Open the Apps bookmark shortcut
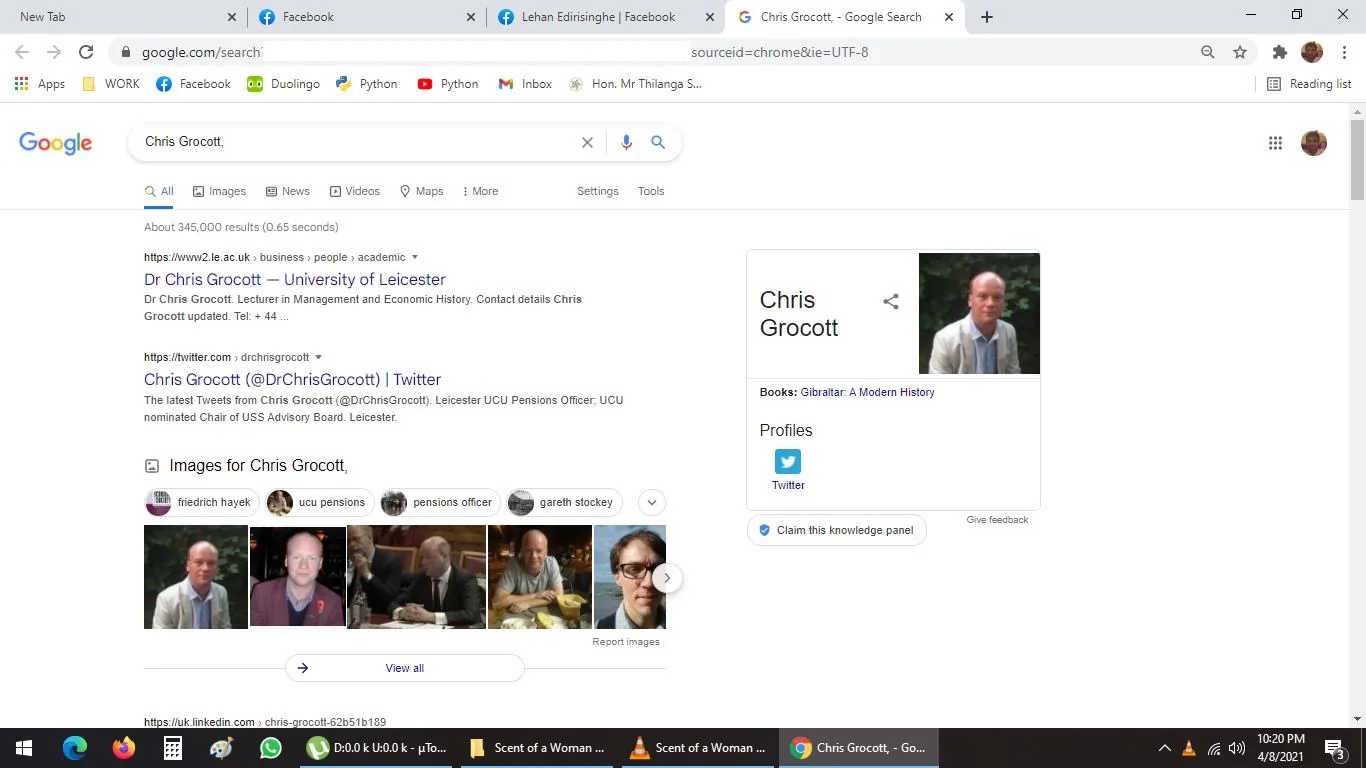Screen dimensions: 1366x768 tap(40, 84)
